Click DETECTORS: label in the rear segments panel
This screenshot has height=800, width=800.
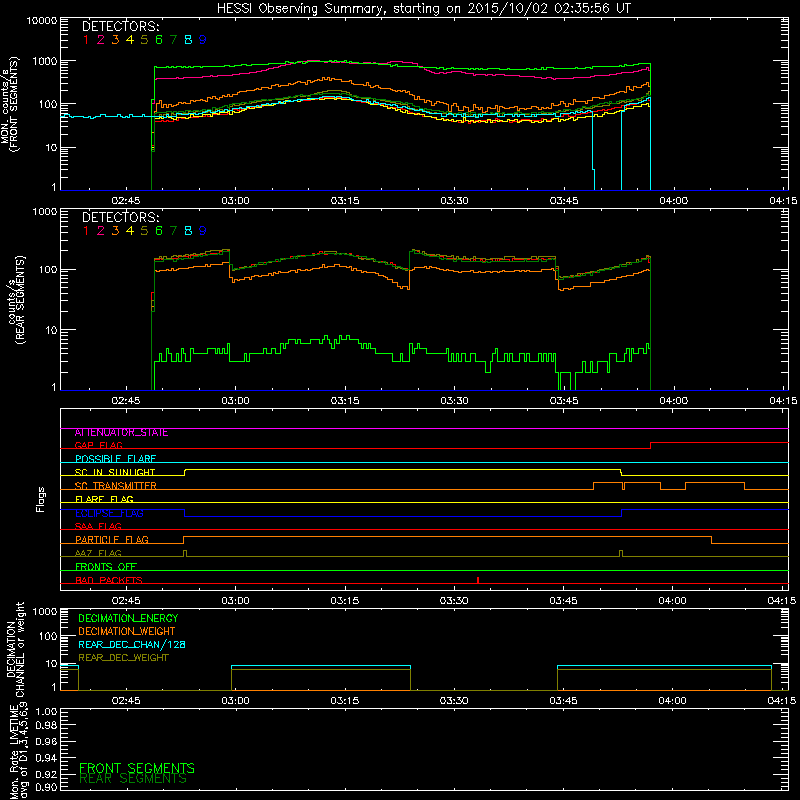pyautogui.click(x=121, y=217)
